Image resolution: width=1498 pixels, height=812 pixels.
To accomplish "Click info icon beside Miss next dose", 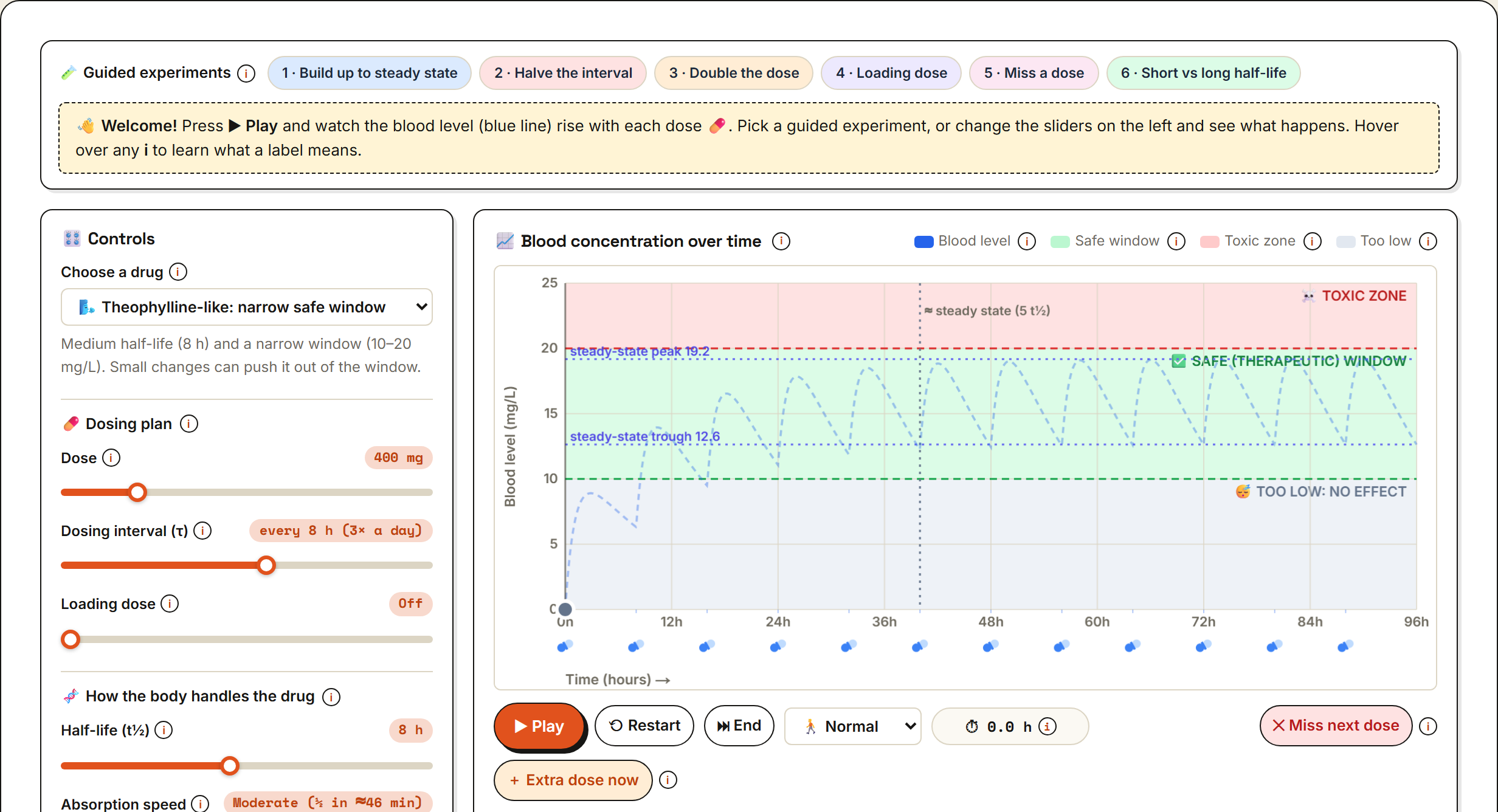I will click(x=1428, y=726).
